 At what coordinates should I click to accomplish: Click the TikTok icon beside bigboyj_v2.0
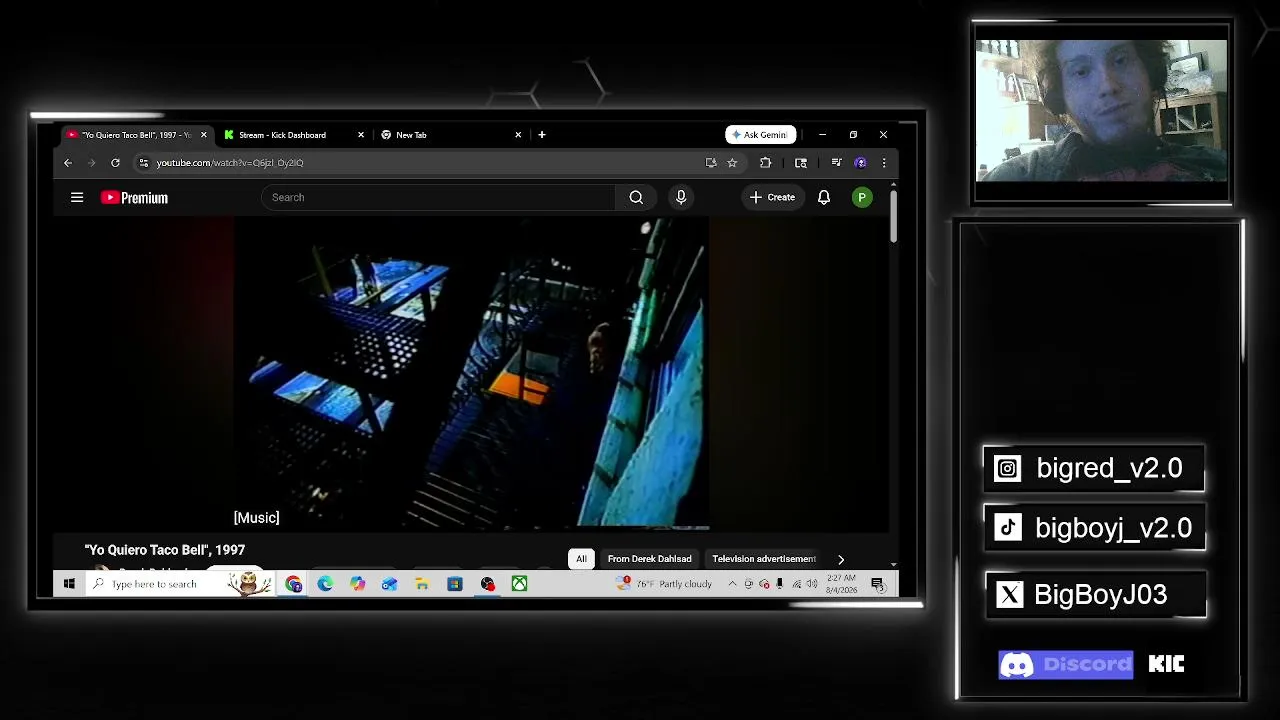point(1008,528)
